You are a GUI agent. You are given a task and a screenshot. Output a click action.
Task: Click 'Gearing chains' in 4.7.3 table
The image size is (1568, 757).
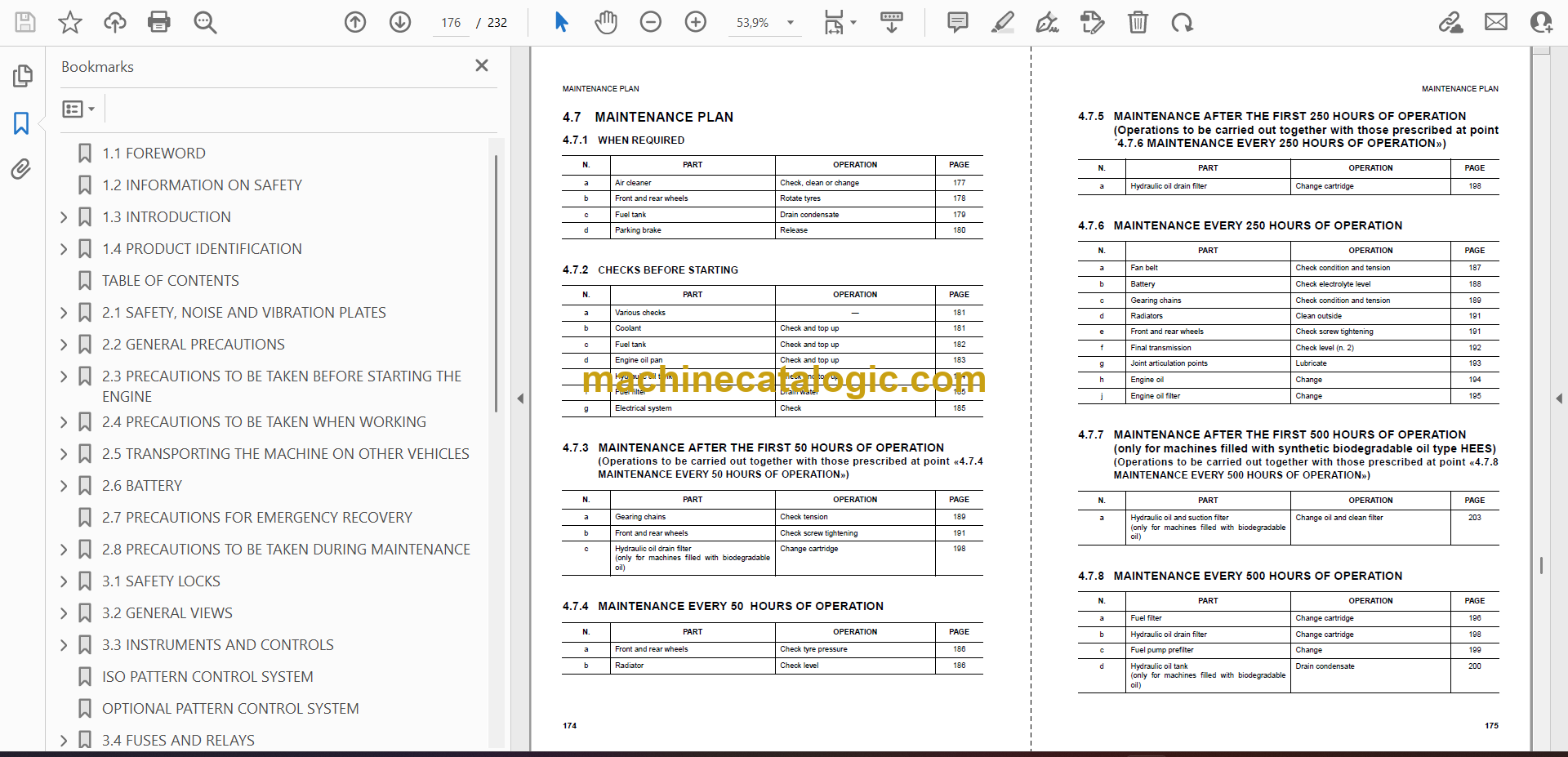640,517
